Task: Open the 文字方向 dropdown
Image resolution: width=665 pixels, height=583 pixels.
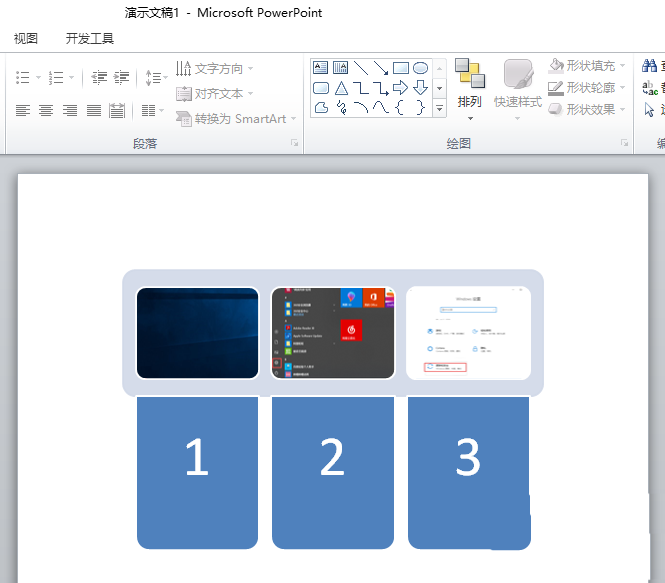Action: [x=214, y=68]
